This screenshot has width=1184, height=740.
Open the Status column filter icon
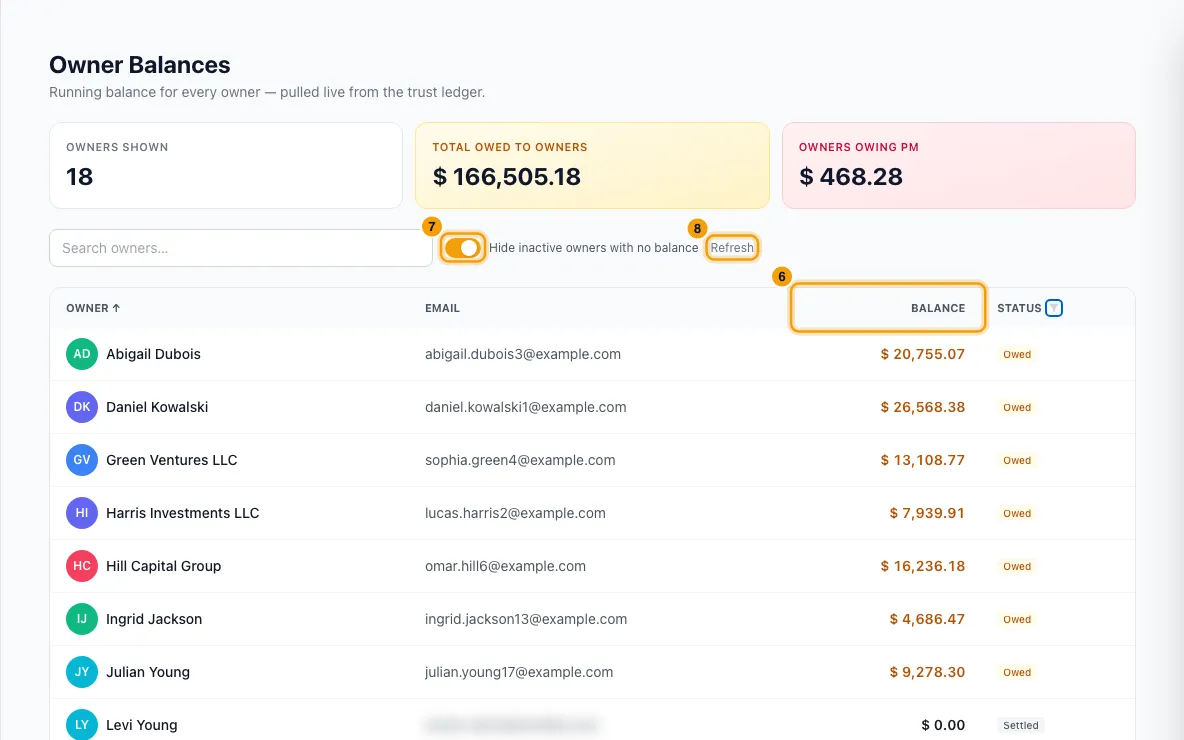point(1053,308)
